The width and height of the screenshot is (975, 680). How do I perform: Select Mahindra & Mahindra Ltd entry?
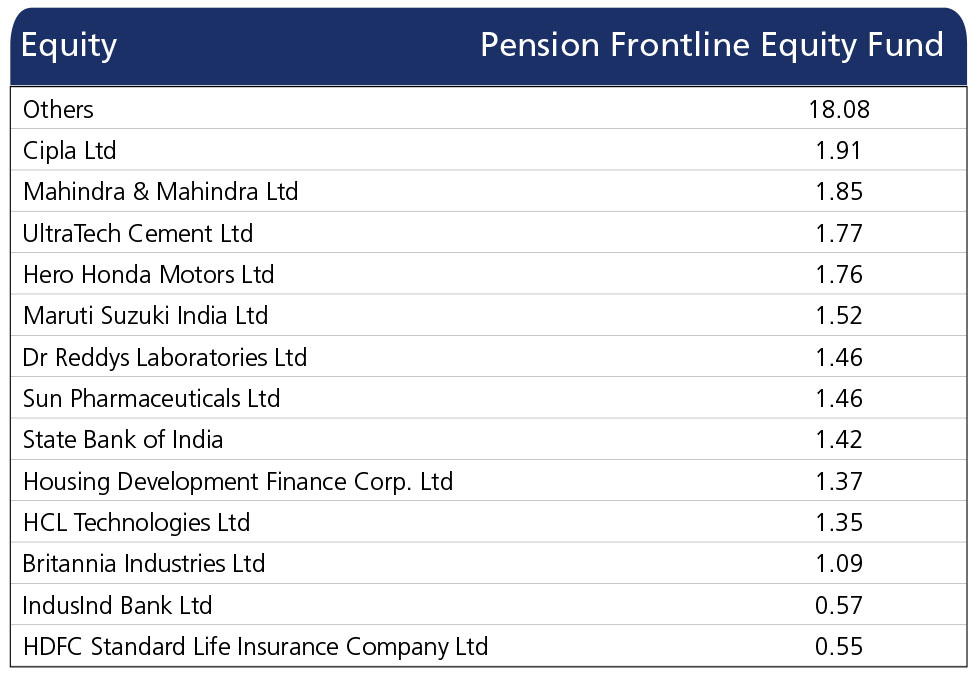pyautogui.click(x=160, y=191)
